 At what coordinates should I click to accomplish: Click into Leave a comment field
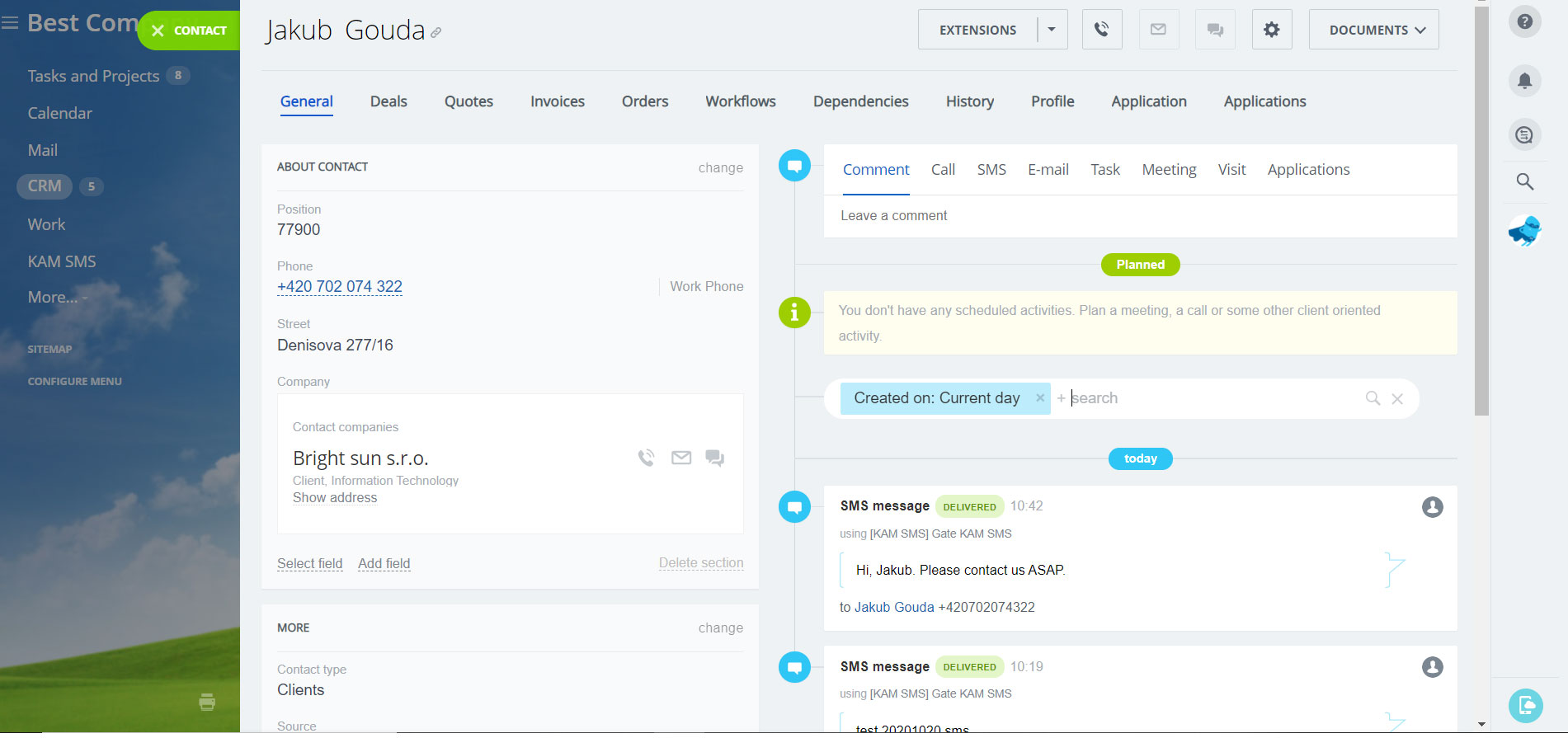tap(1138, 216)
